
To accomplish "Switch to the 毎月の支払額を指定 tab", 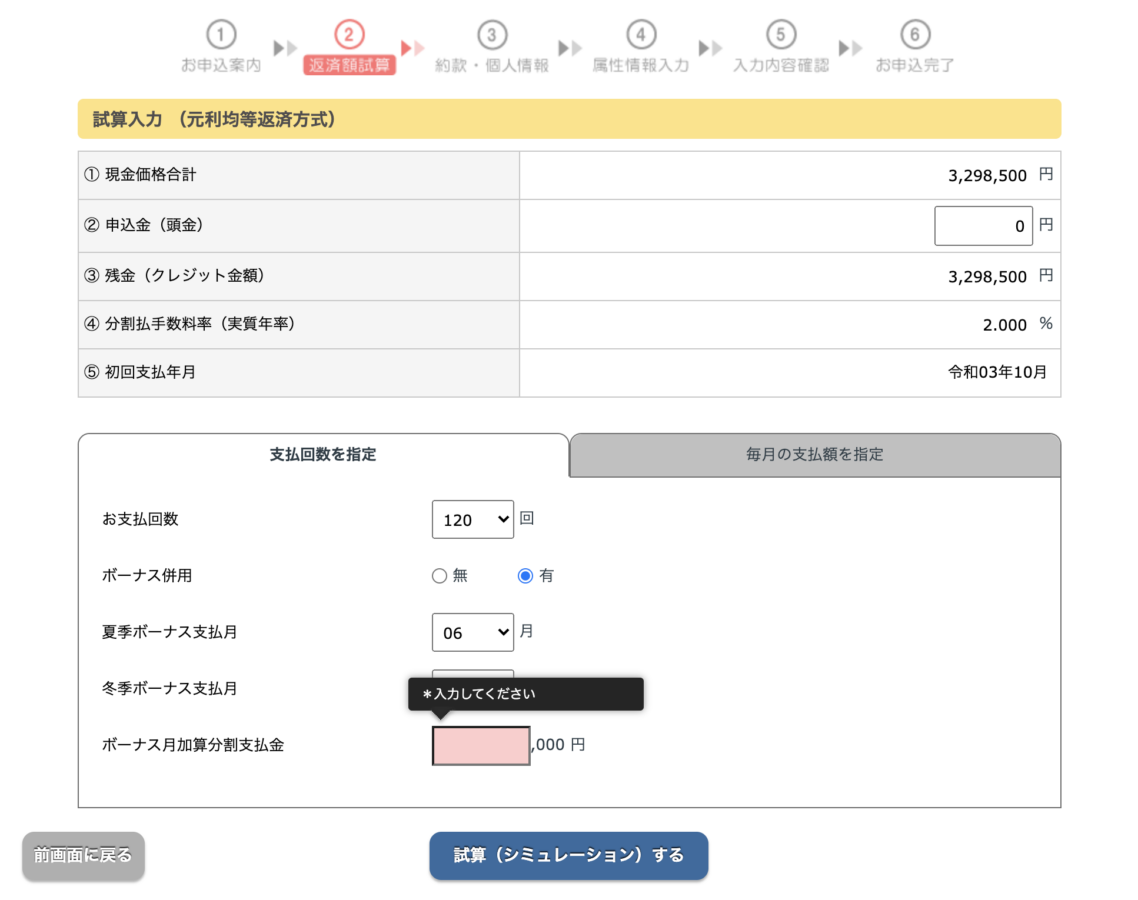I will click(x=814, y=455).
